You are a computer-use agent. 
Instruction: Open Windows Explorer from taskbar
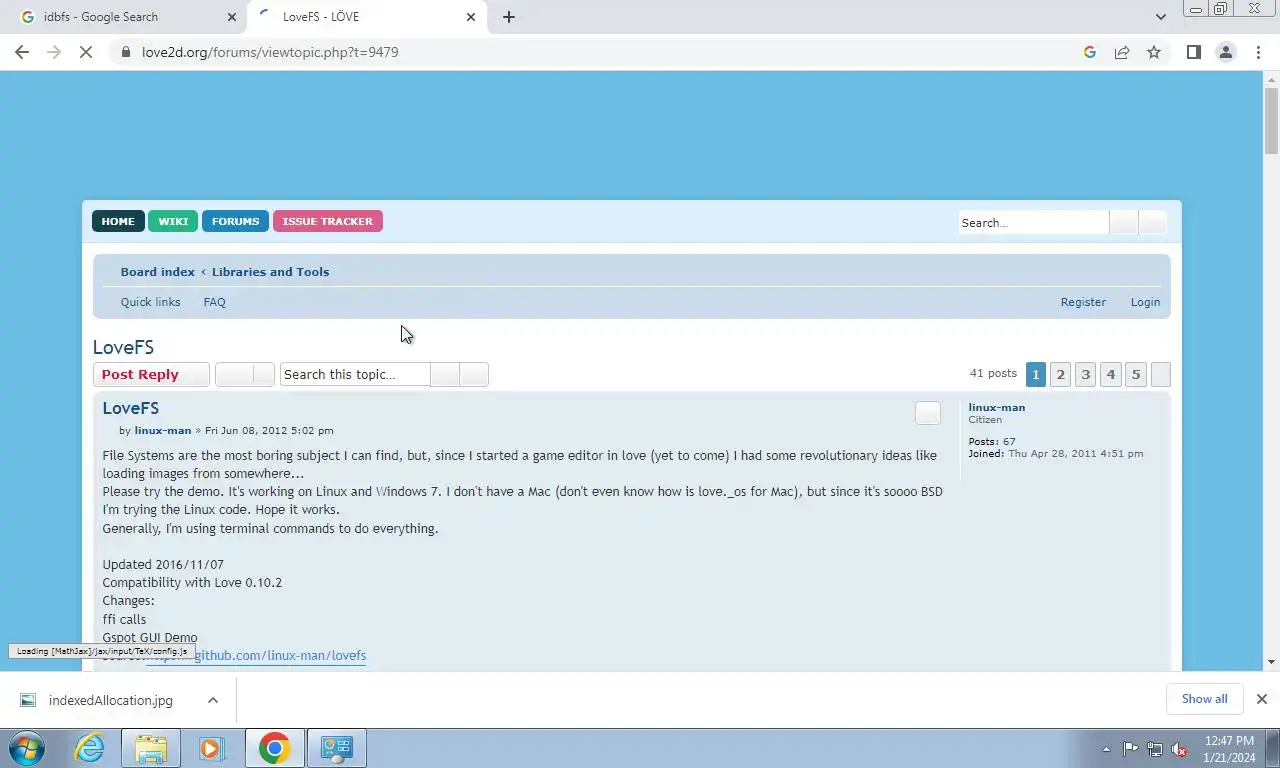coord(151,748)
